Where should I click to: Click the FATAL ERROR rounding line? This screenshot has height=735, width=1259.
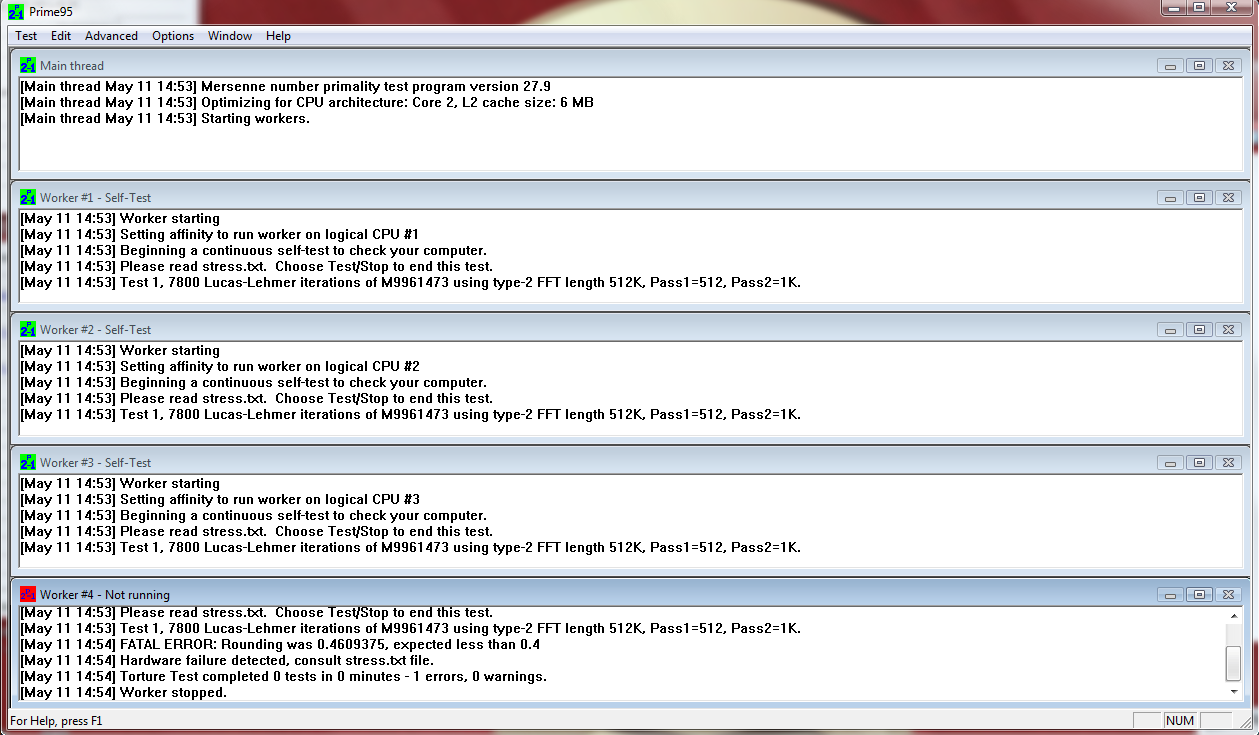(280, 645)
